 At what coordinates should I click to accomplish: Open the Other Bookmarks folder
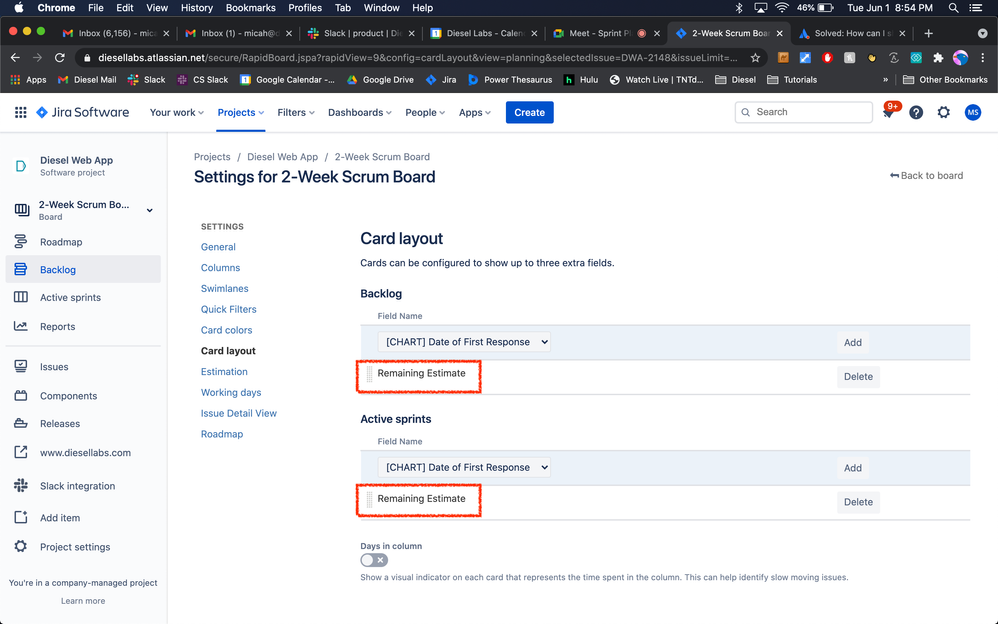click(945, 80)
